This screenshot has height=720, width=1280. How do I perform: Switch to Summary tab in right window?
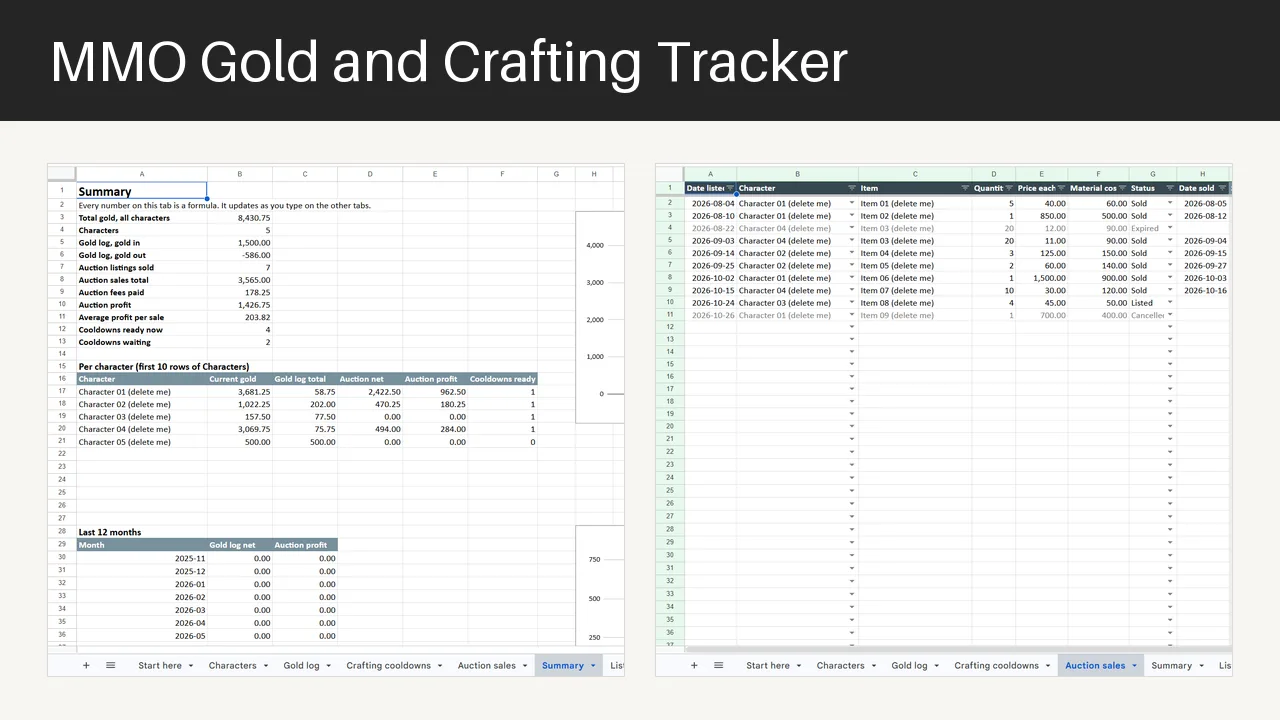[x=1171, y=666]
